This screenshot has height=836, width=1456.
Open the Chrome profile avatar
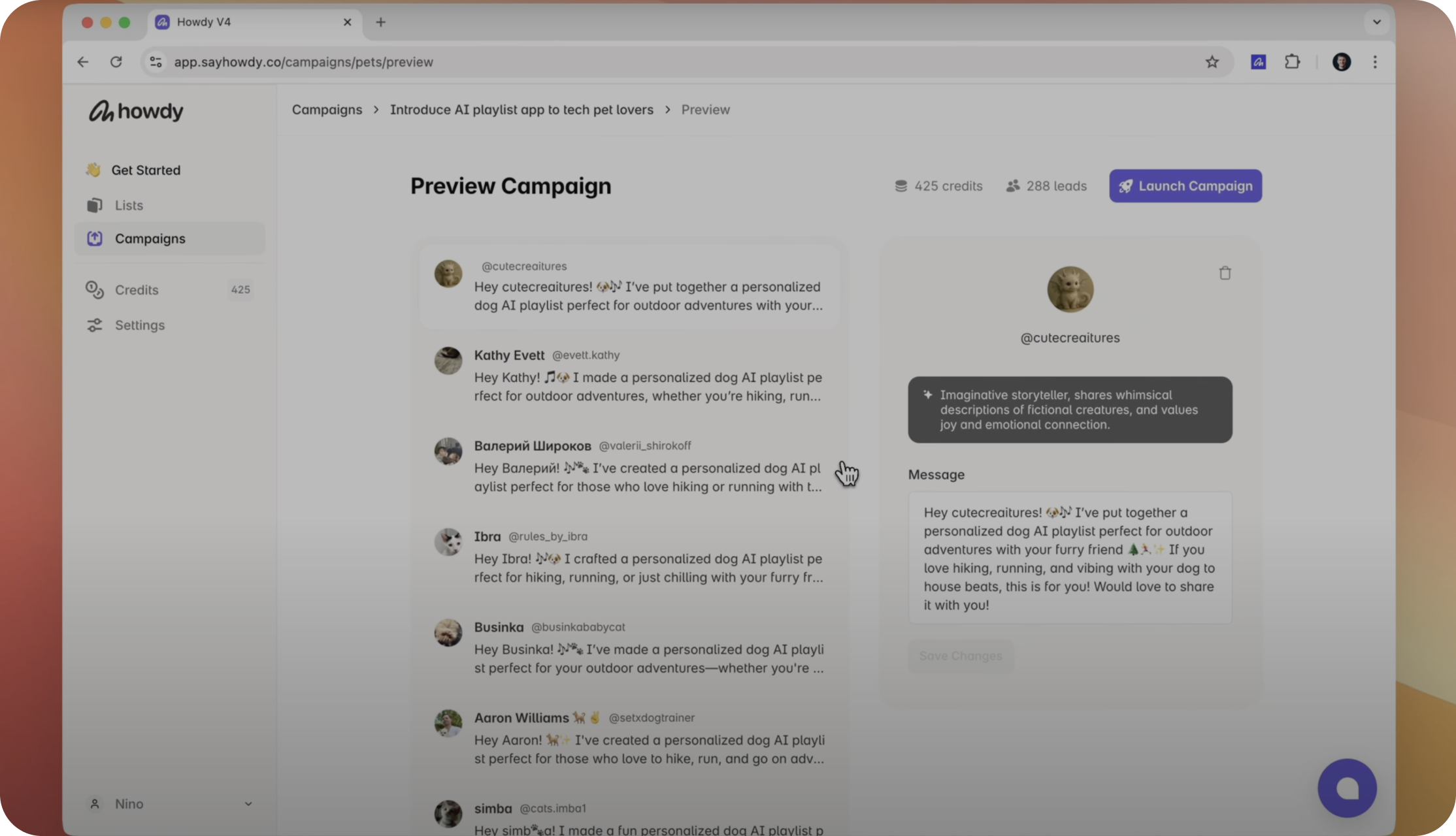[1341, 62]
